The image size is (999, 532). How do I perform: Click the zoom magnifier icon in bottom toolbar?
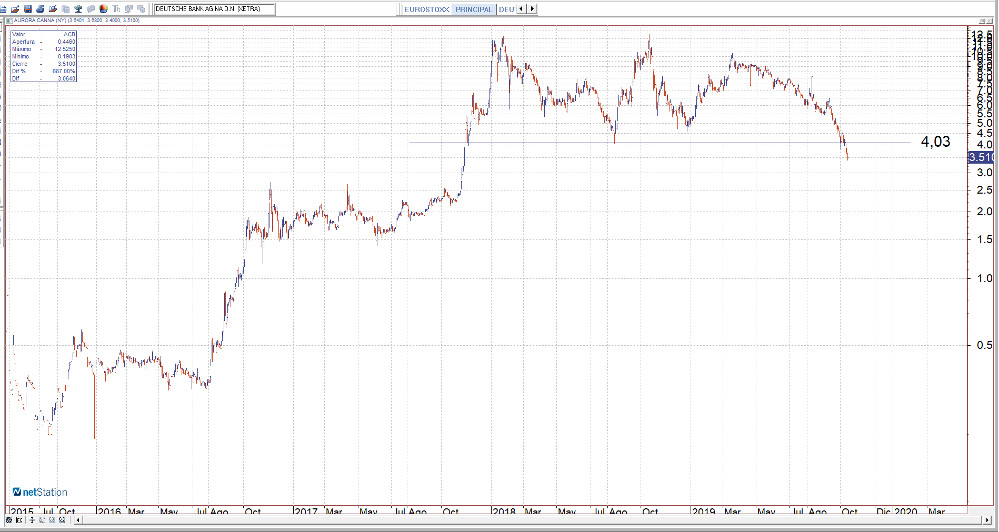[x=62, y=520]
